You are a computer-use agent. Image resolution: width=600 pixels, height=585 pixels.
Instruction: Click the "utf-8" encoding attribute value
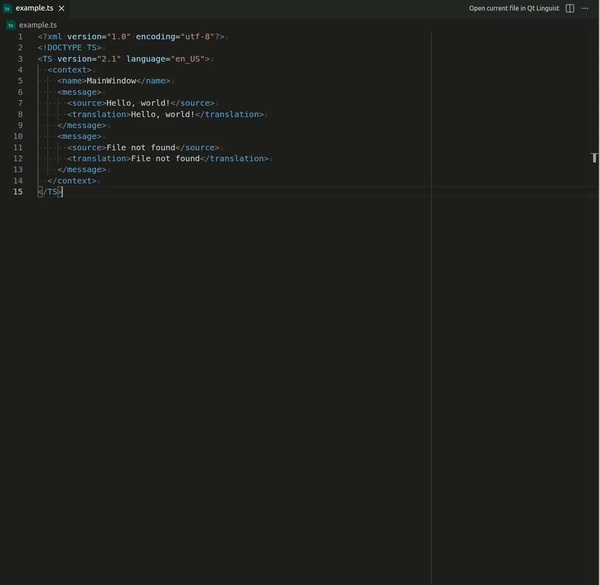[197, 37]
